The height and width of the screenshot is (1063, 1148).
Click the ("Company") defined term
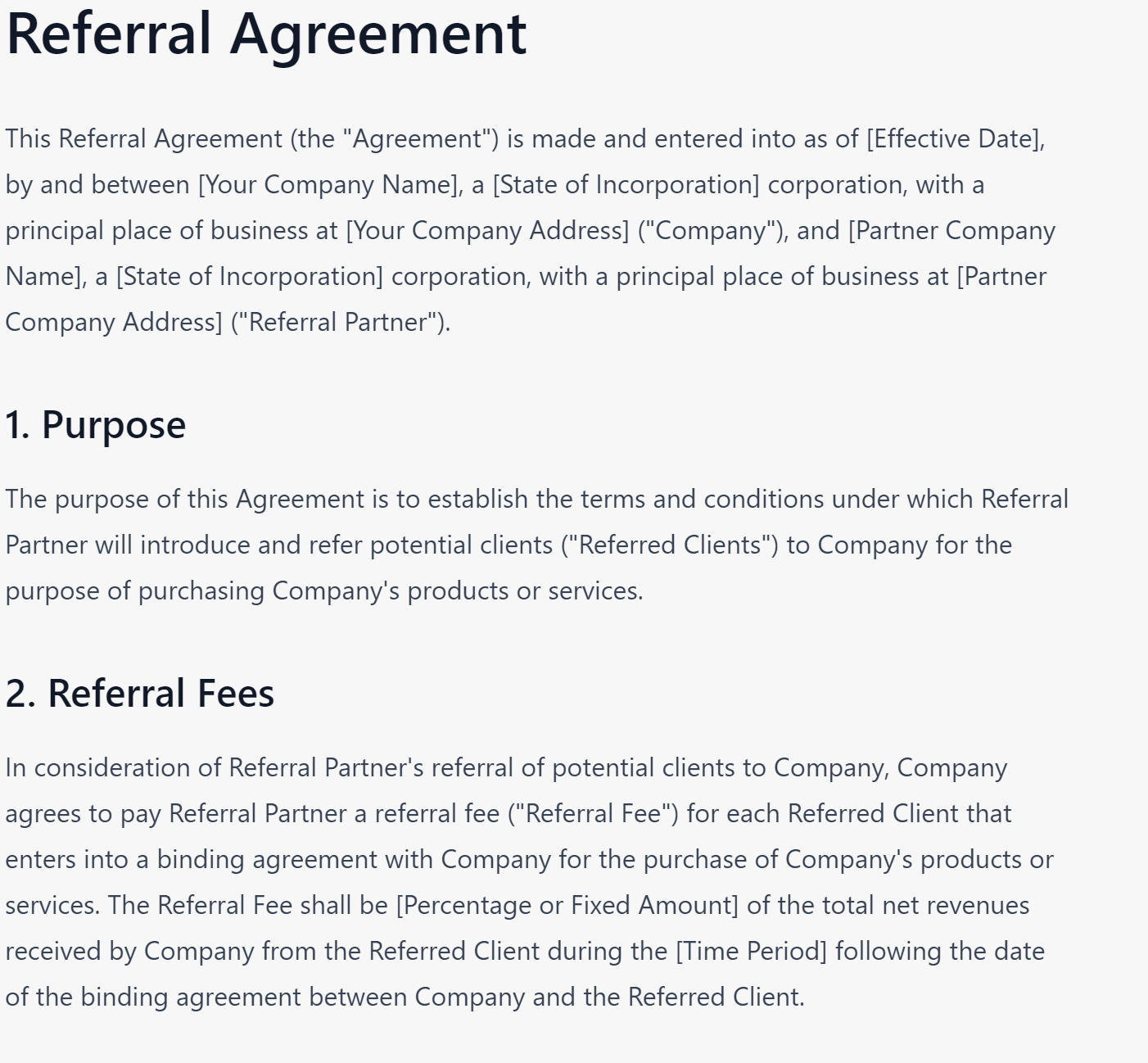pyautogui.click(x=713, y=231)
